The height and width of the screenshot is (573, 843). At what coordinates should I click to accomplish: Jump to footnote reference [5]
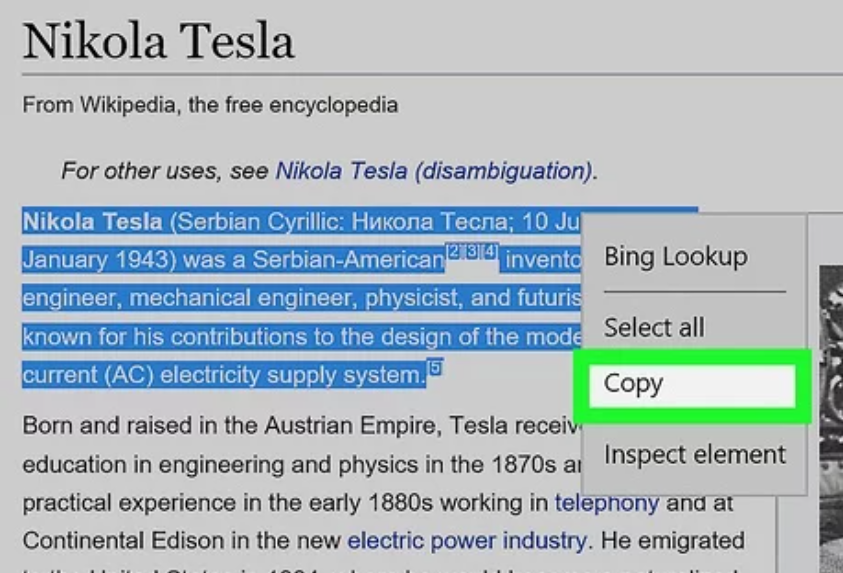tap(435, 369)
